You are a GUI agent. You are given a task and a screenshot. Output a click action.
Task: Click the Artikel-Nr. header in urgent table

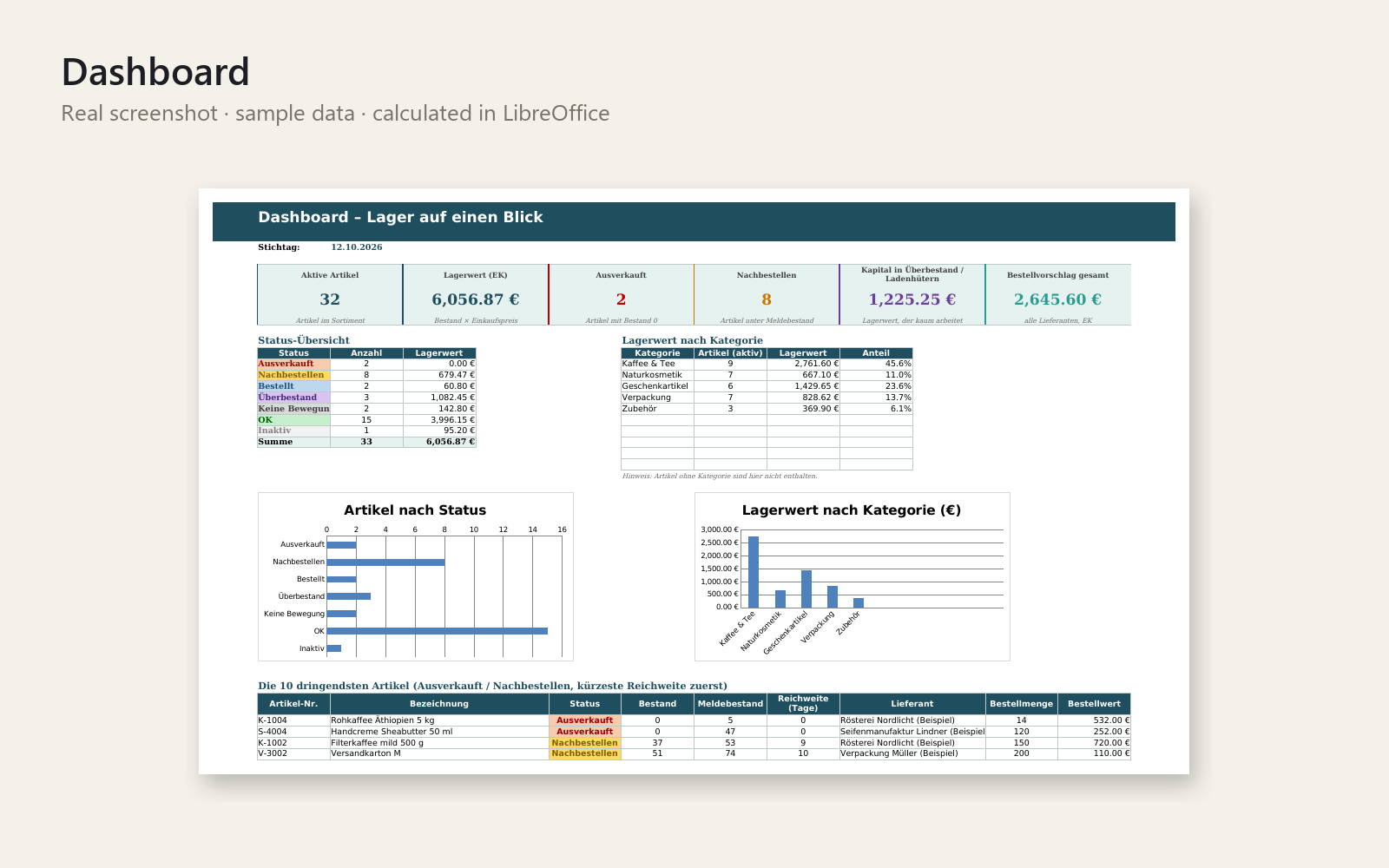click(x=293, y=704)
